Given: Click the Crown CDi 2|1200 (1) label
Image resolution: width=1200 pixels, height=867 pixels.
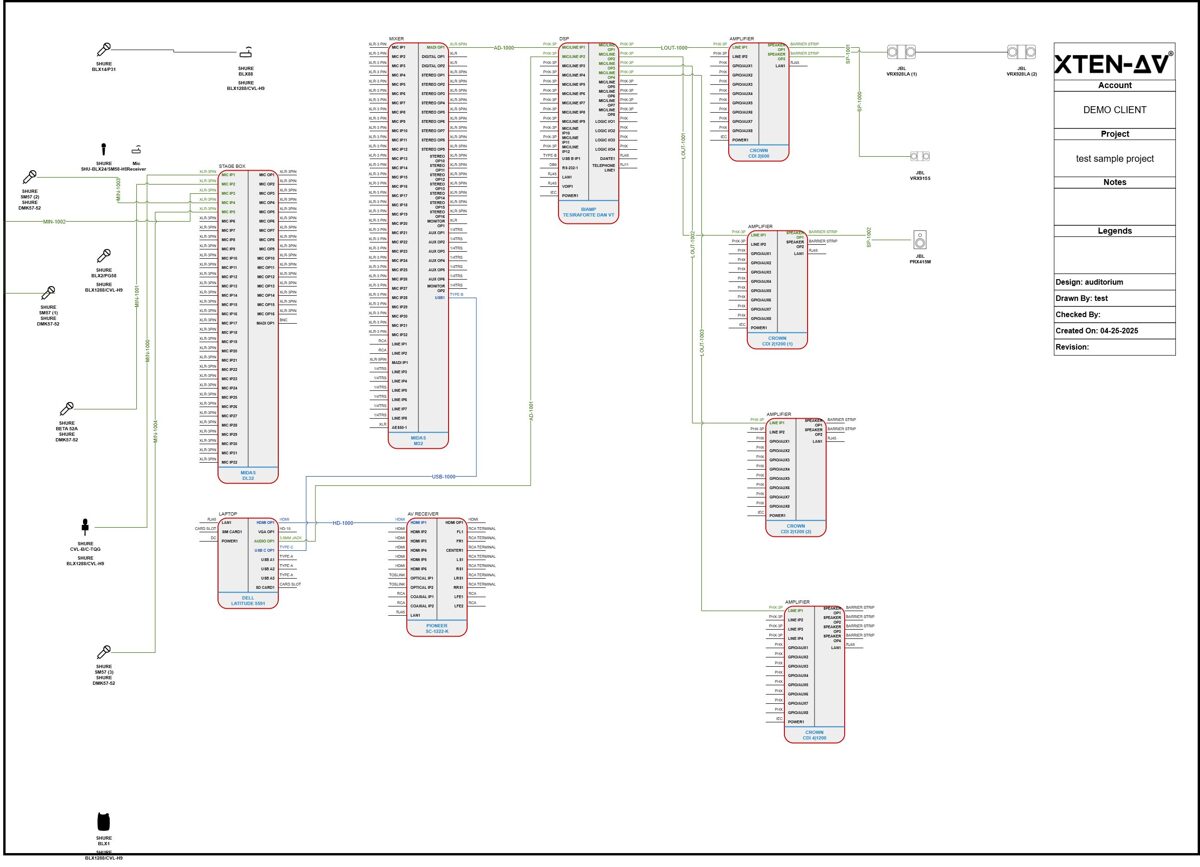Looking at the screenshot, I should 777,340.
